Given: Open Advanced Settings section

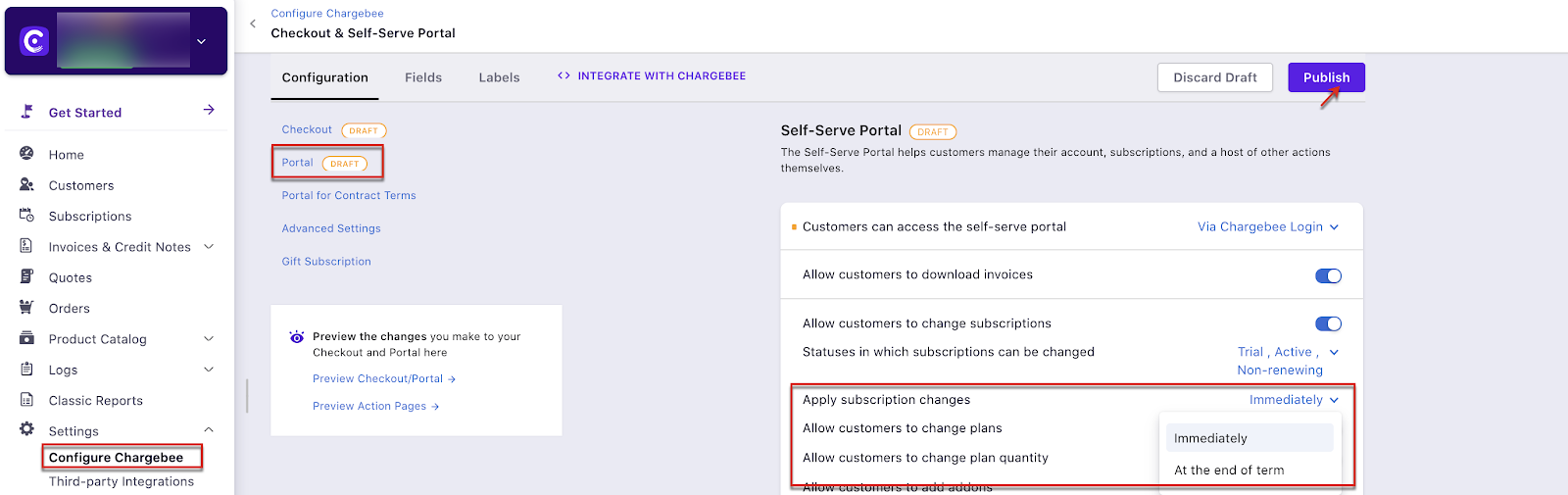Looking at the screenshot, I should (331, 228).
